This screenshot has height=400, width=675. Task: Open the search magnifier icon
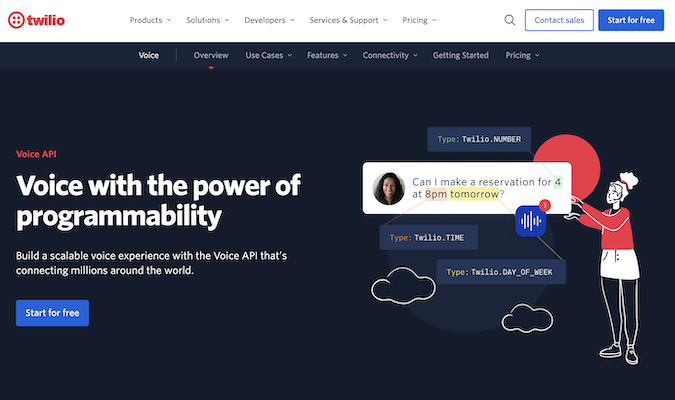tap(510, 20)
